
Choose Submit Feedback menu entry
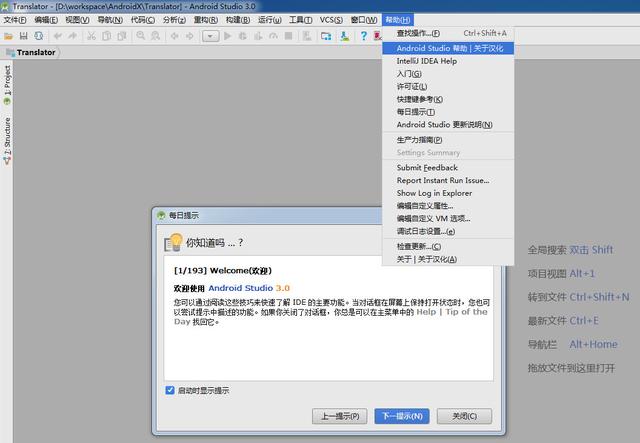[448, 167]
